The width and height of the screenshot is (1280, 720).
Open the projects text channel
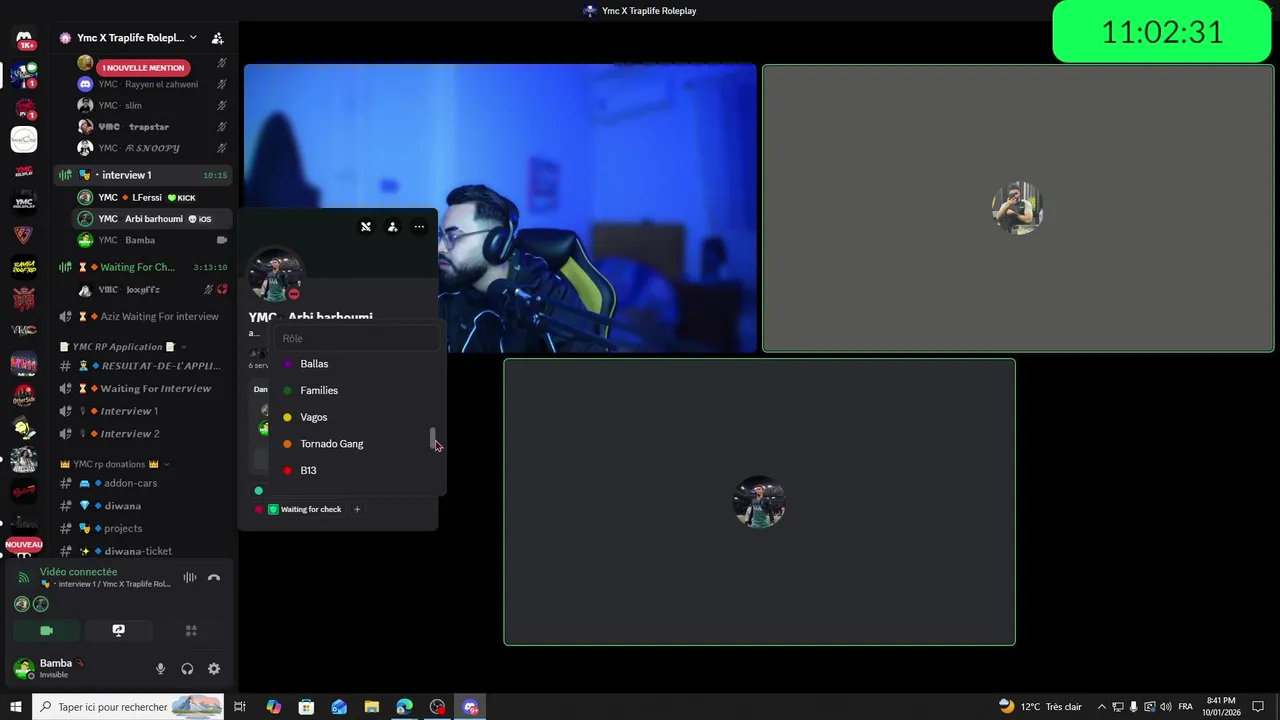144,528
